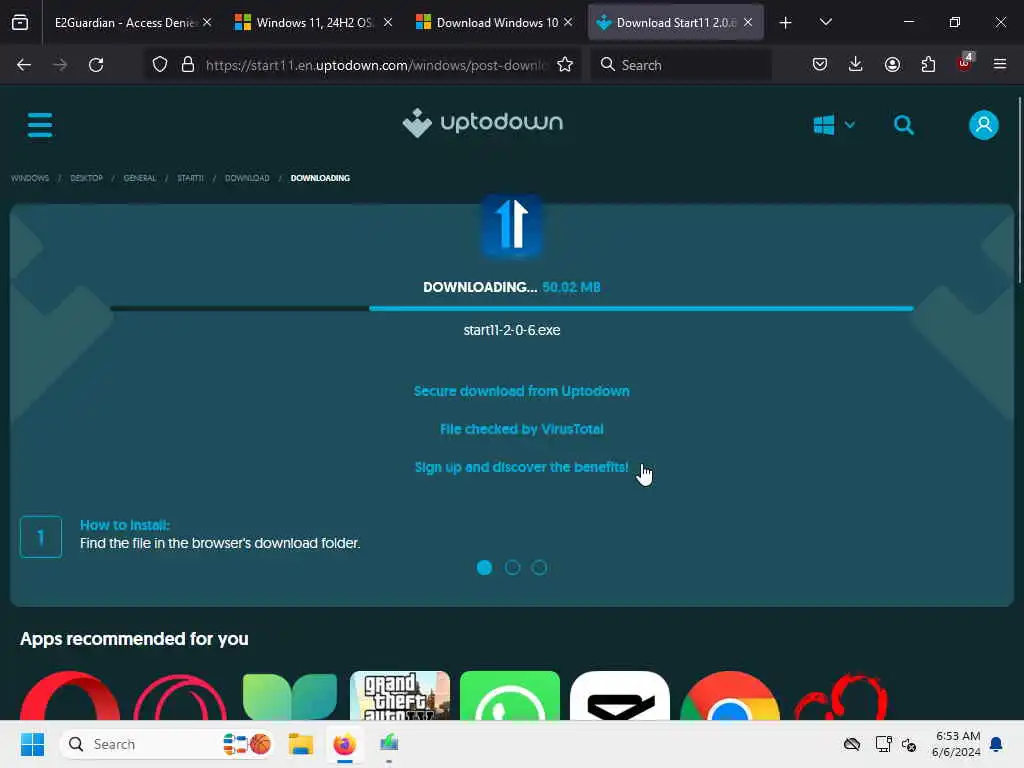This screenshot has width=1024, height=768.
Task: Close the E2Guardian tab
Action: [x=208, y=22]
